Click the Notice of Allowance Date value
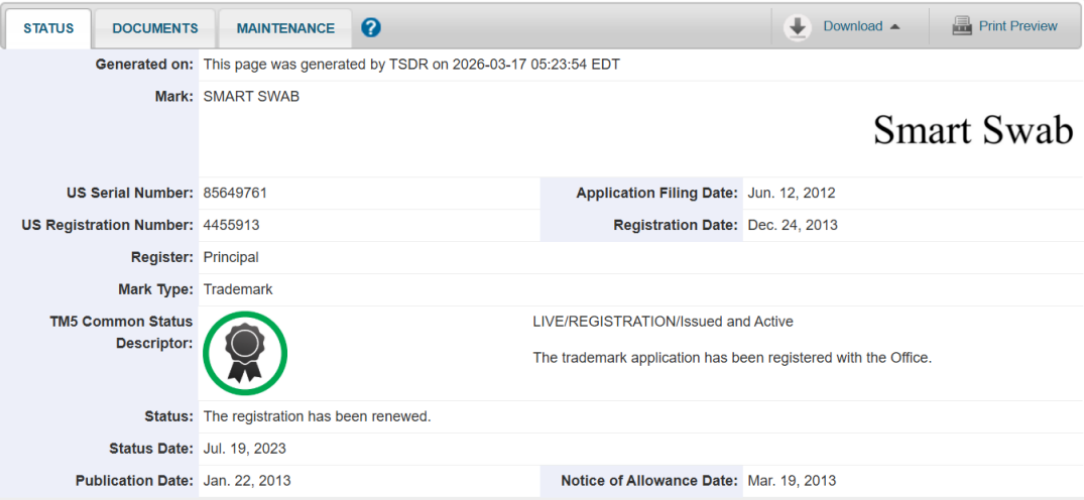The width and height of the screenshot is (1084, 500). click(x=791, y=480)
